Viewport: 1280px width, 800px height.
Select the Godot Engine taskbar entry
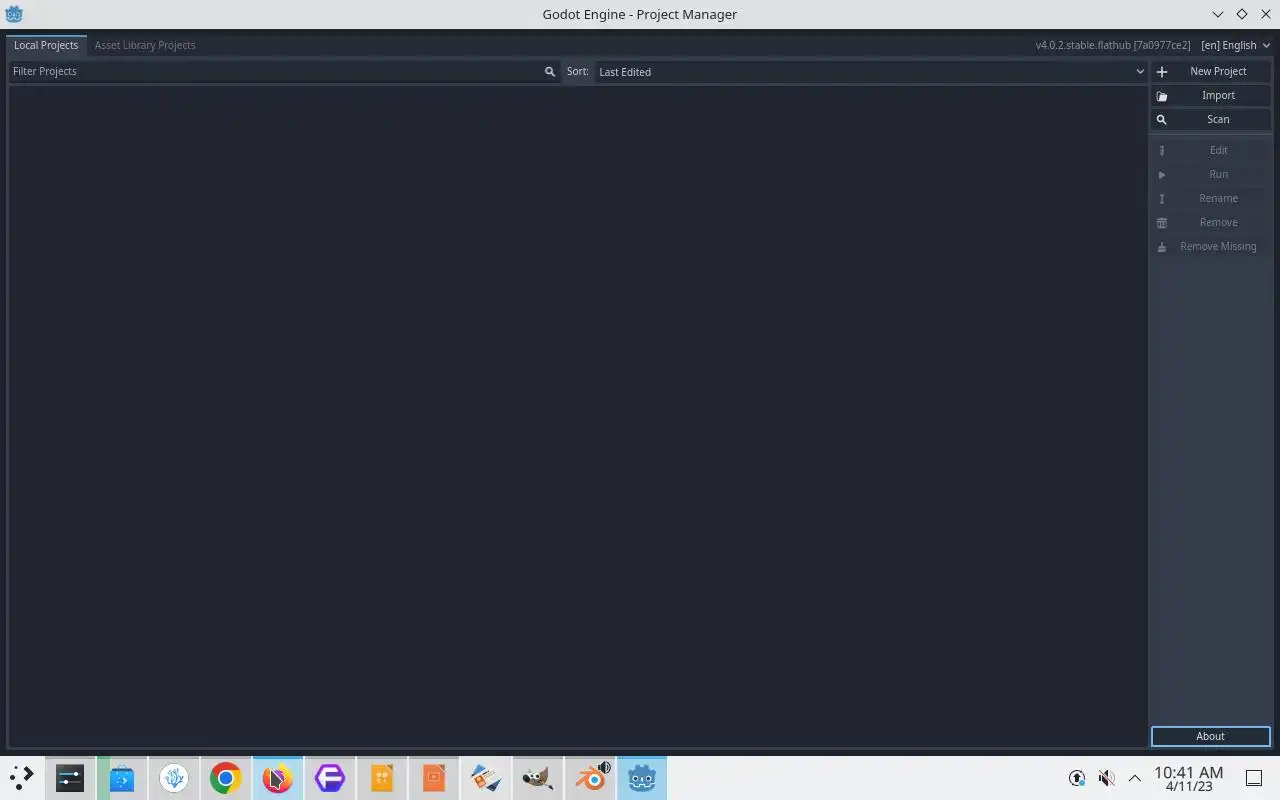point(642,778)
